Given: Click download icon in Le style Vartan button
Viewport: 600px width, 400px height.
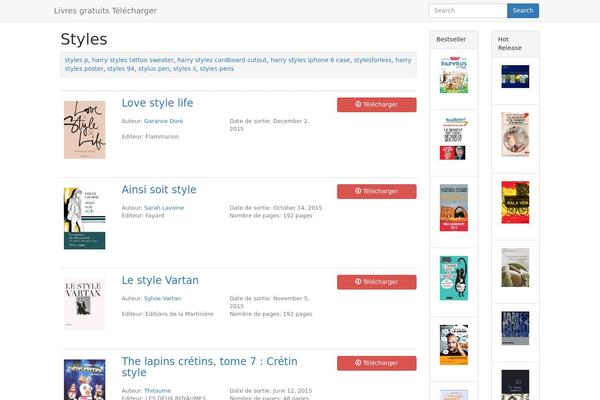Looking at the screenshot, I should [358, 281].
